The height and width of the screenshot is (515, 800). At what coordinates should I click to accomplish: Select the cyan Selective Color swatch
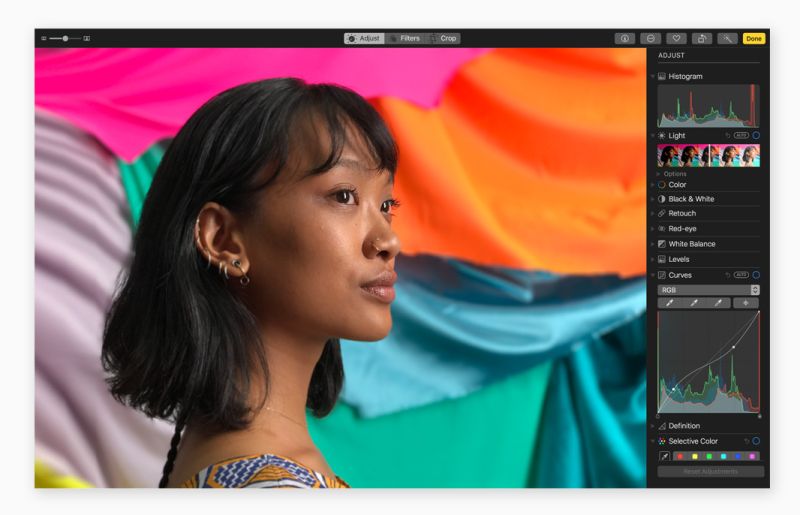pyautogui.click(x=723, y=456)
